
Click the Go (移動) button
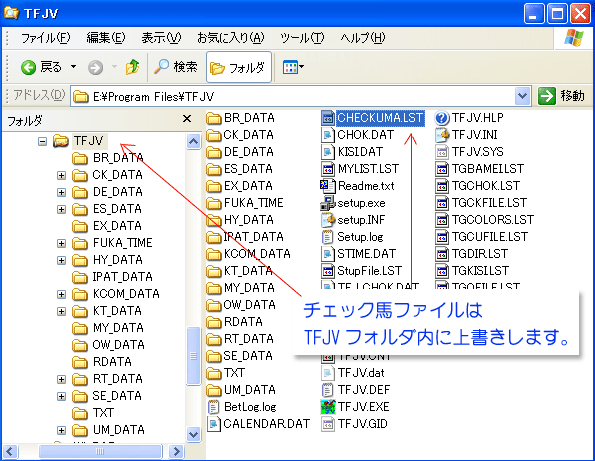561,96
